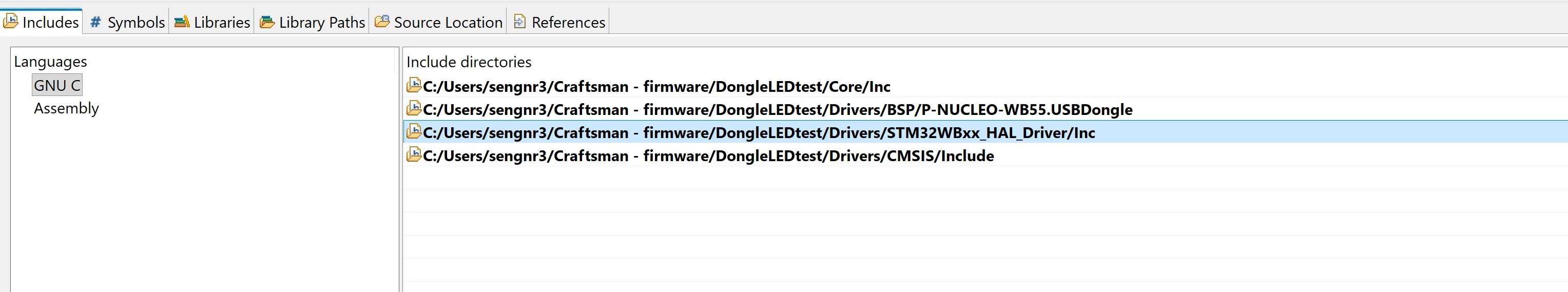Click the References document icon
This screenshot has width=1568, height=292.
[x=519, y=21]
